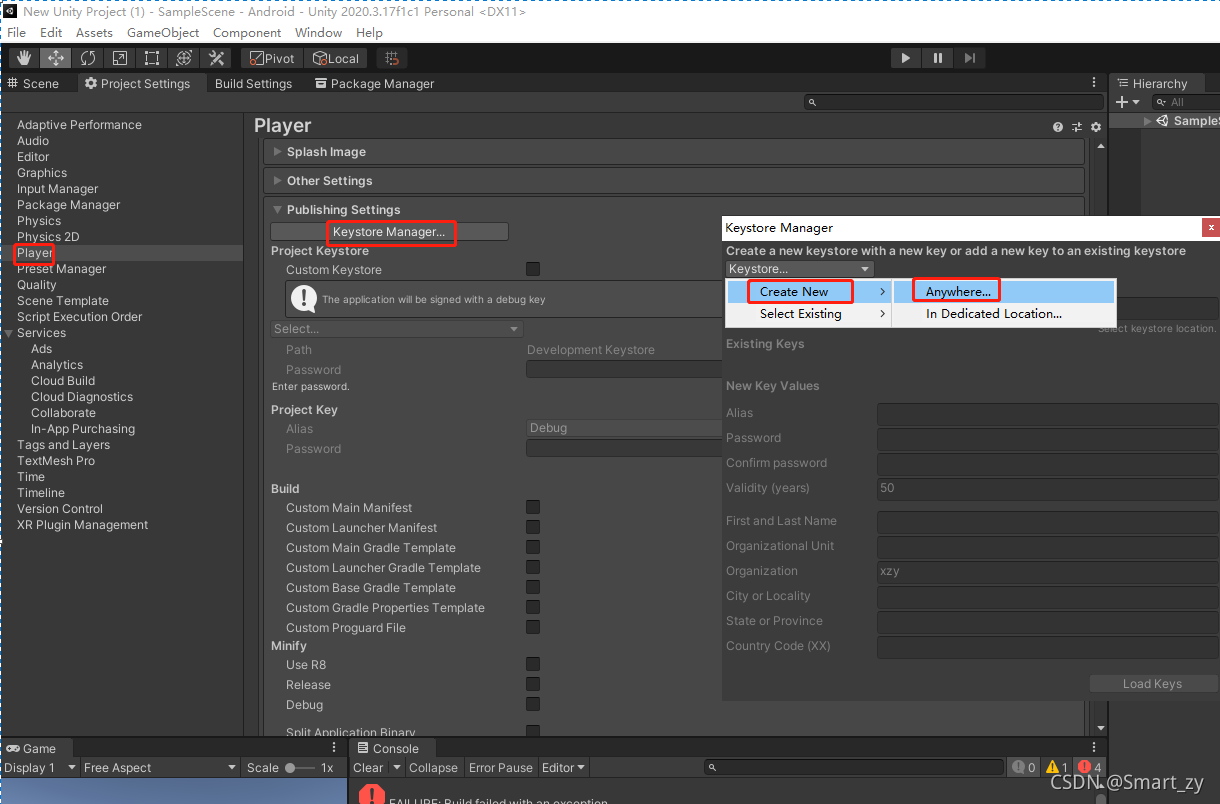Choose Anywhere... submenu option
The image size is (1220, 804).
(x=1004, y=291)
